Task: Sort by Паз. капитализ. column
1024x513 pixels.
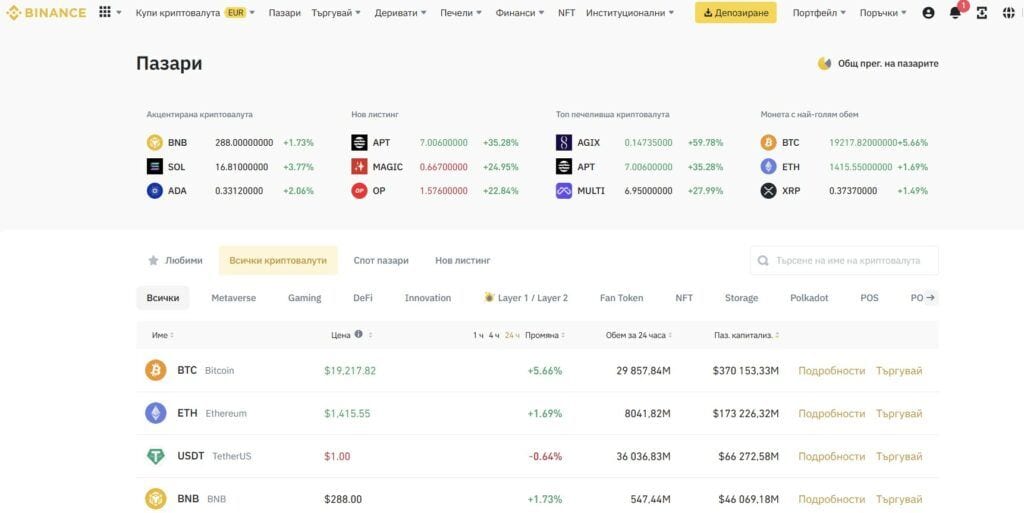Action: pyautogui.click(x=746, y=335)
